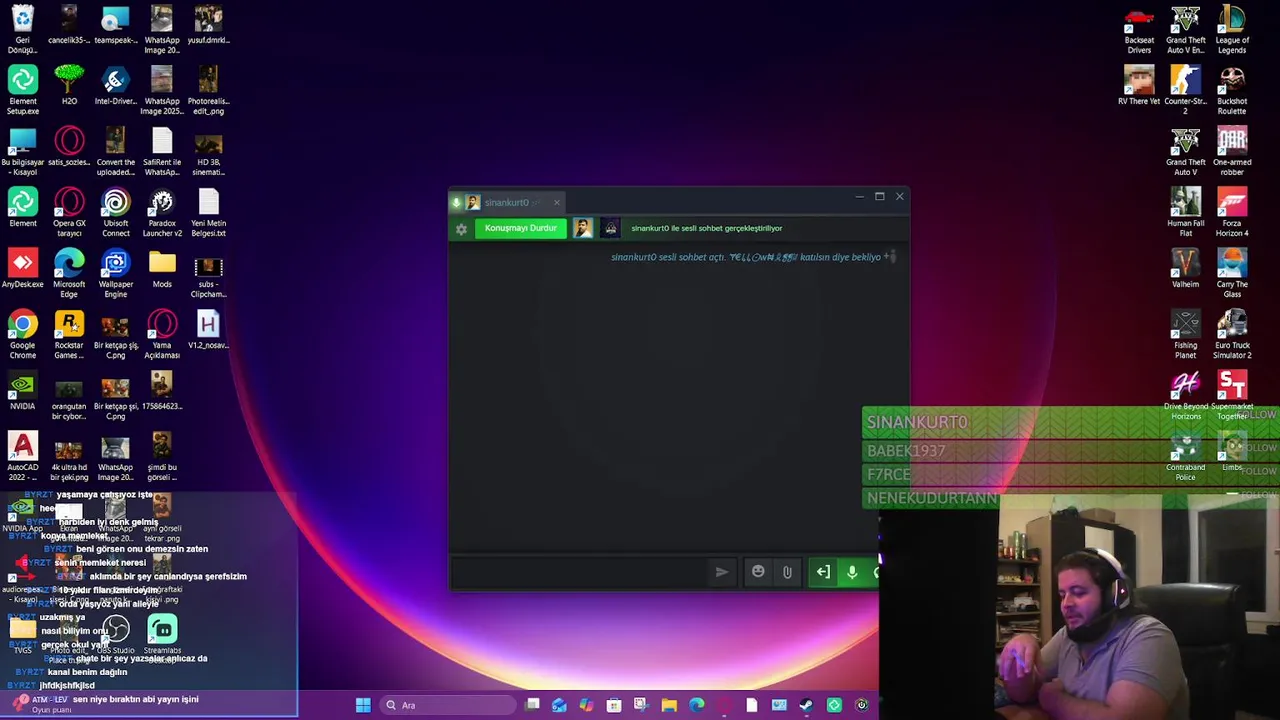Screen dimensions: 1280x720
Task: Open Forza Horizon 4 shortcut
Action: click(1232, 213)
